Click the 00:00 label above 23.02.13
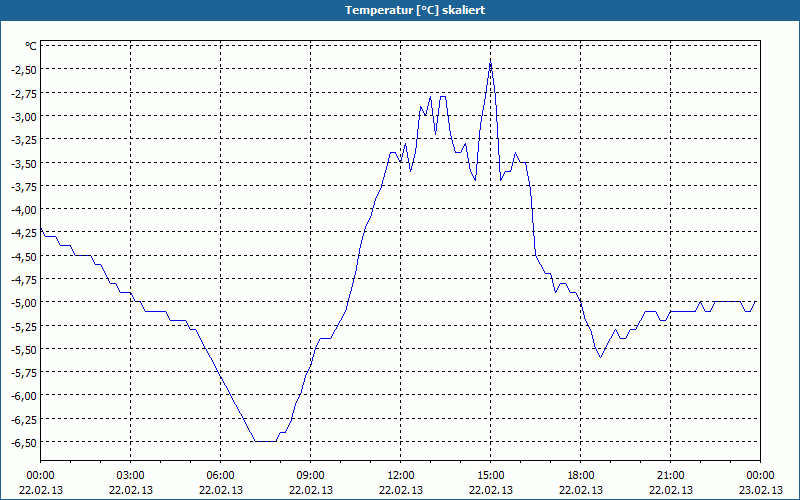800x500 pixels. pos(760,476)
